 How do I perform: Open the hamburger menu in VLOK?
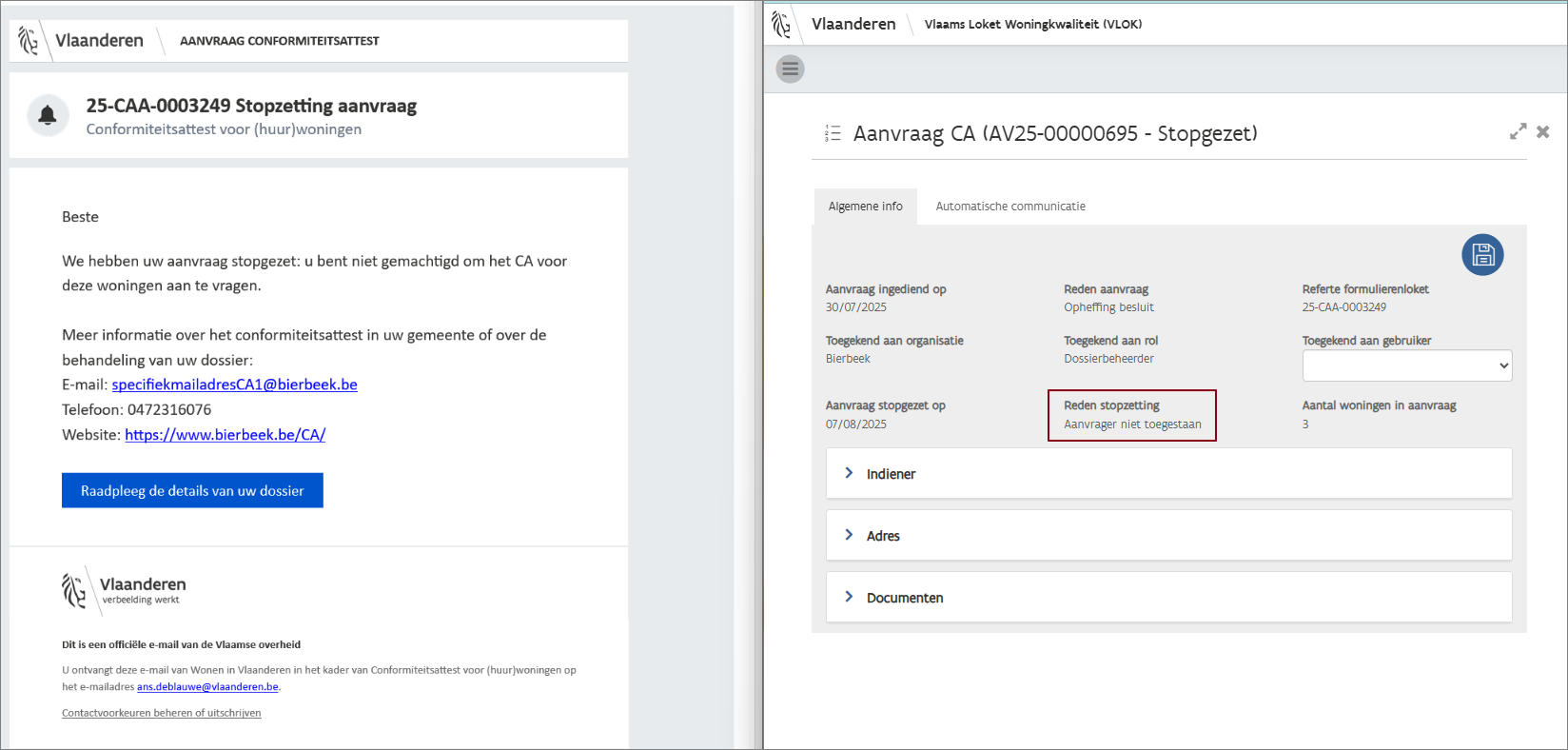pos(790,69)
